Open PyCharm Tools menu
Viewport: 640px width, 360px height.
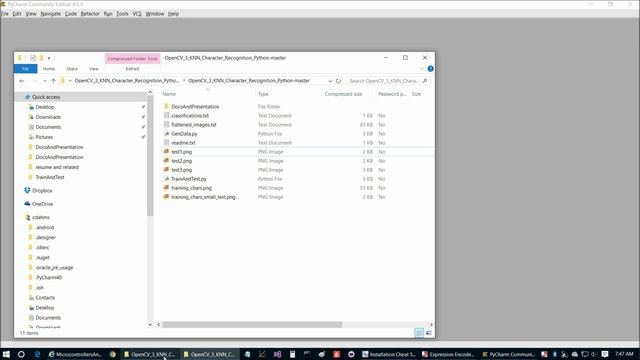[x=122, y=14]
